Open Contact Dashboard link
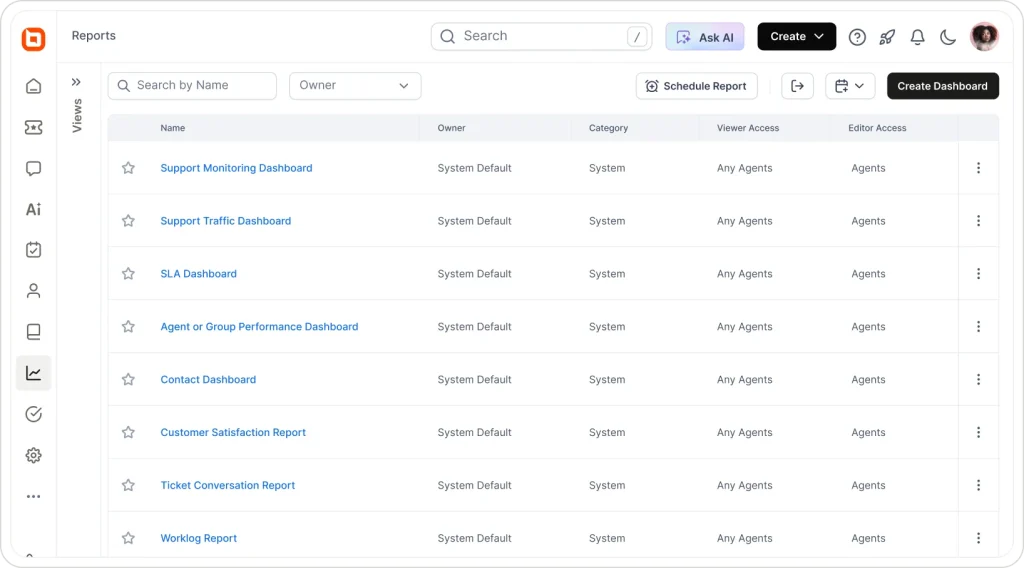This screenshot has height=568, width=1024. point(208,379)
